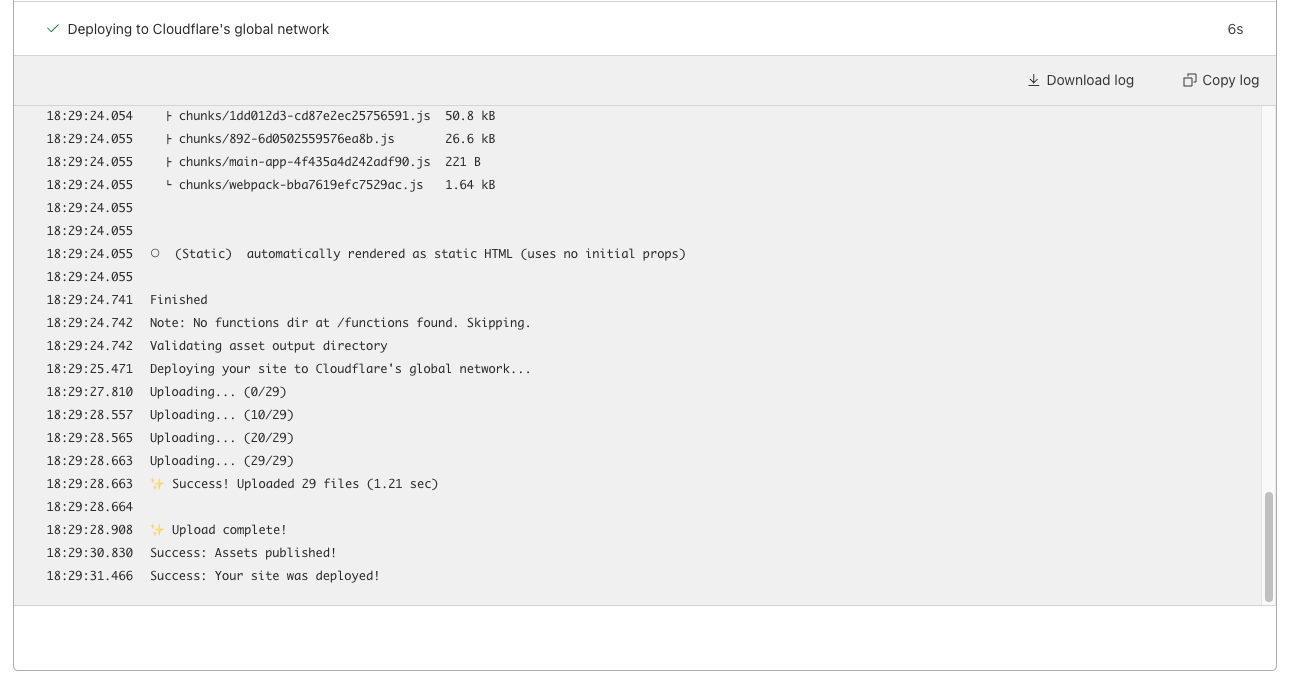Screen dimensions: 1291x688
Task: Select the chunks/main-app-4f435a4d242adf90.js log line
Action: 304,162
